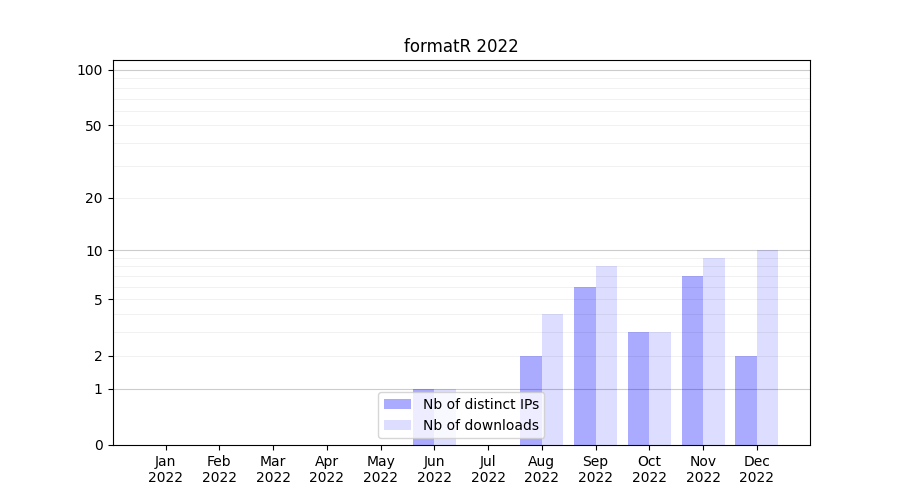Select the 'Apr 2022' x-axis label
Viewport: 900px width, 500px height.
(x=327, y=469)
